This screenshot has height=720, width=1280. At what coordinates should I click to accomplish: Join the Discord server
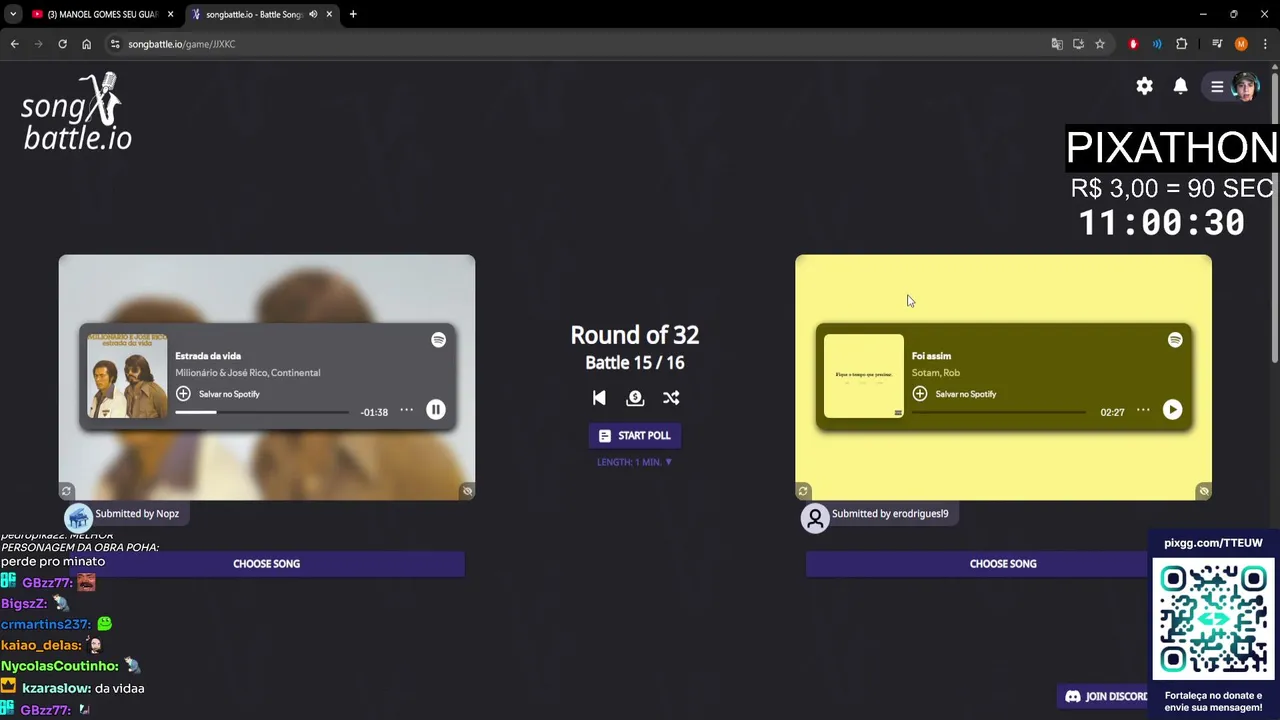pyautogui.click(x=1106, y=696)
